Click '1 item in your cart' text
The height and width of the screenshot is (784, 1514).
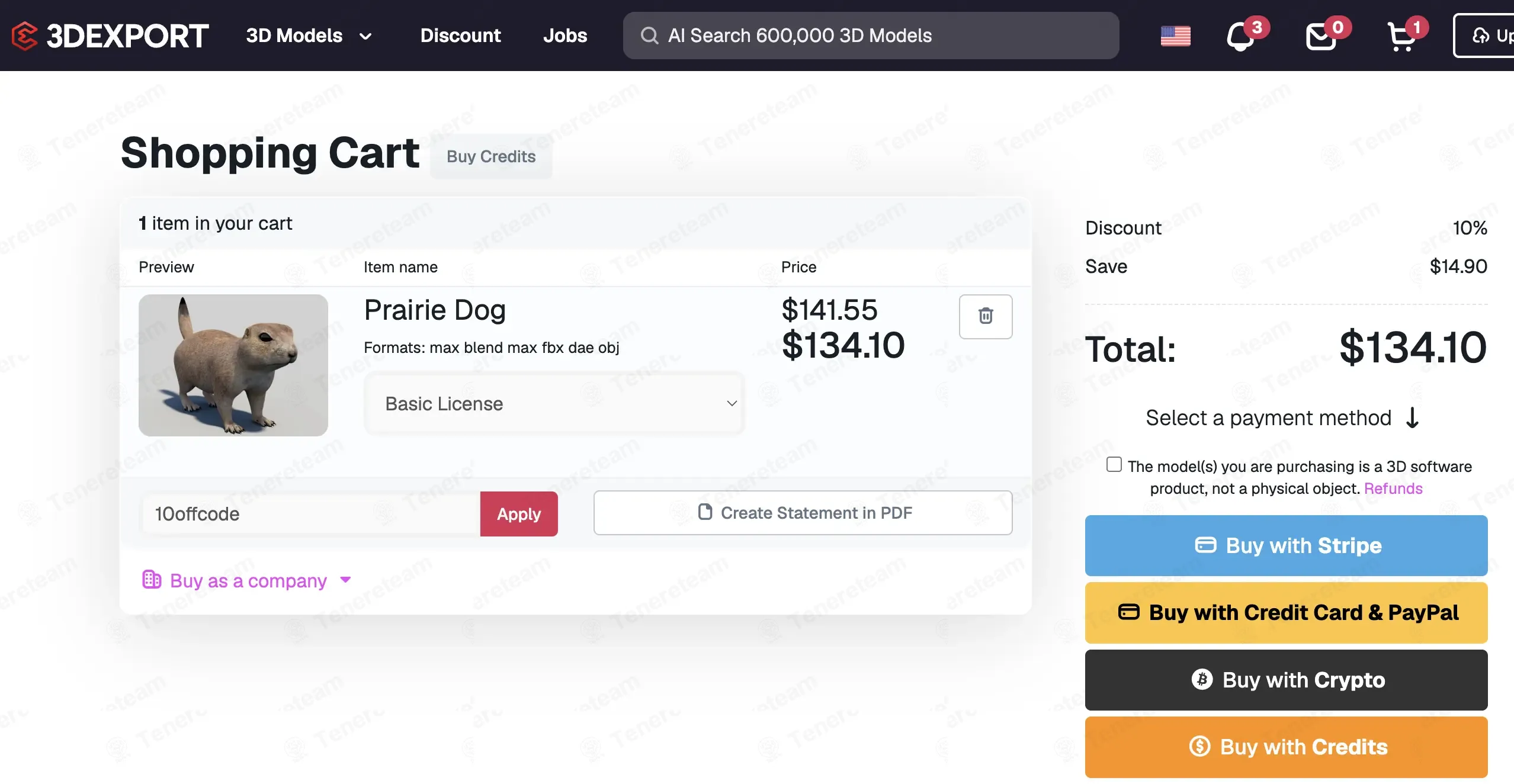click(216, 223)
